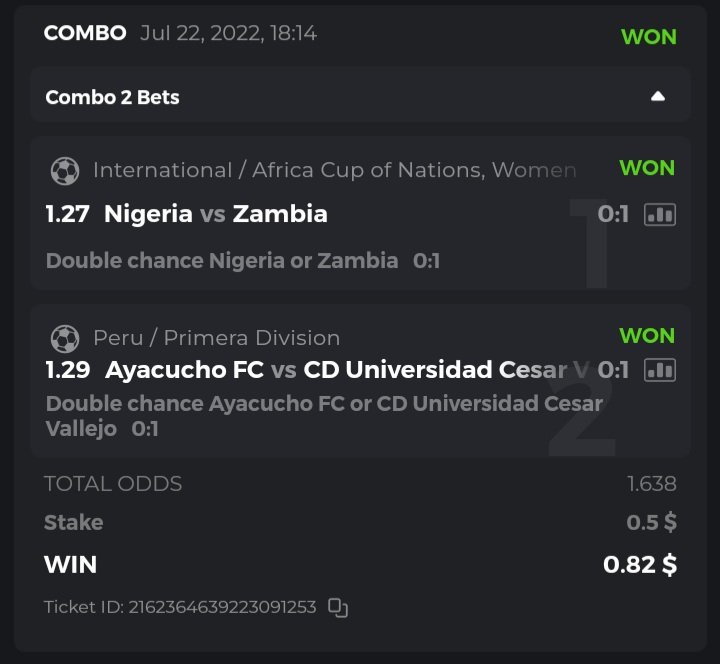The height and width of the screenshot is (664, 720).
Task: Copy the ticket ID with the copy icon
Action: click(338, 607)
